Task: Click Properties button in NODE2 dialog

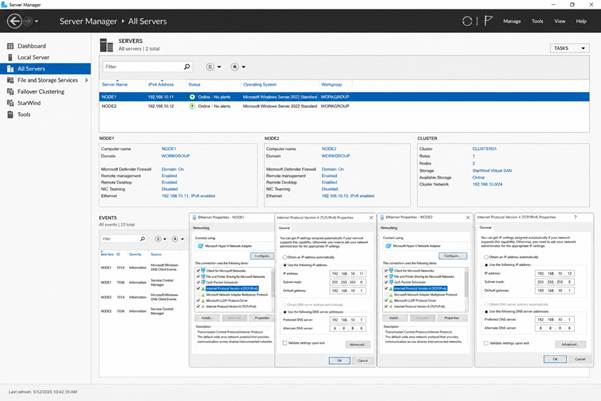Action: (x=452, y=318)
